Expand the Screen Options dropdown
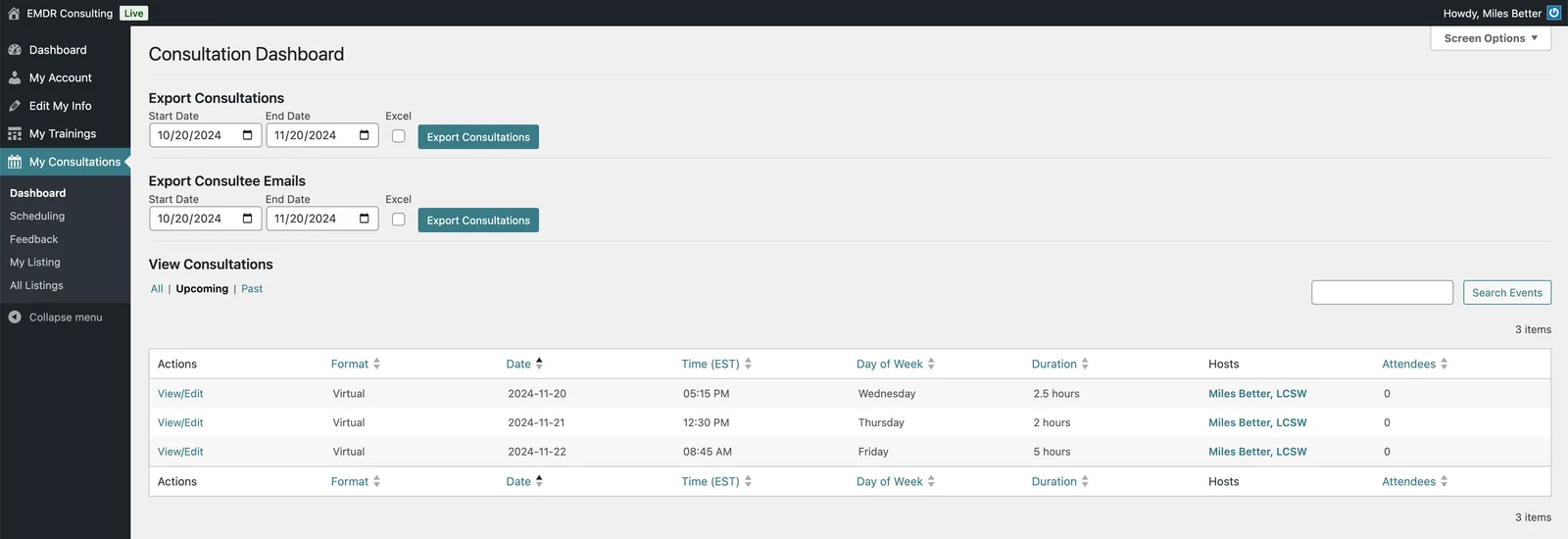This screenshot has height=539, width=1568. [x=1491, y=38]
